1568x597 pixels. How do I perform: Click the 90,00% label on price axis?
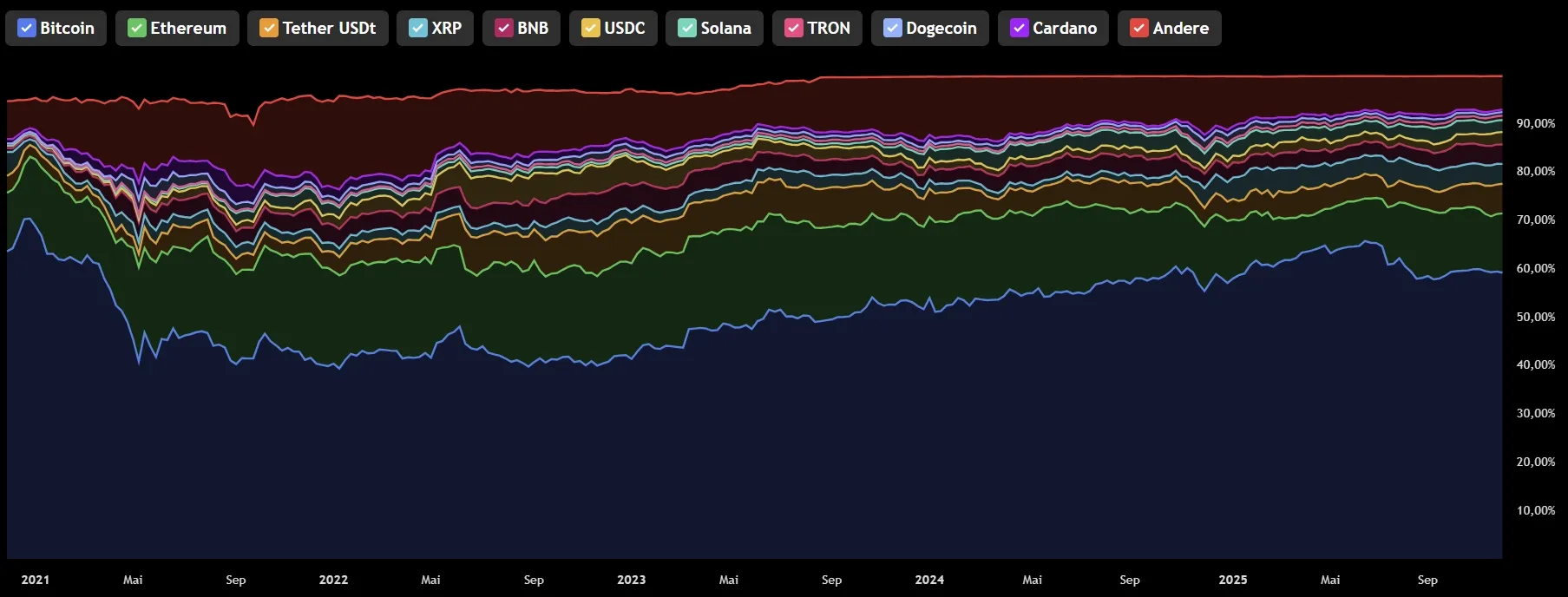tap(1535, 124)
